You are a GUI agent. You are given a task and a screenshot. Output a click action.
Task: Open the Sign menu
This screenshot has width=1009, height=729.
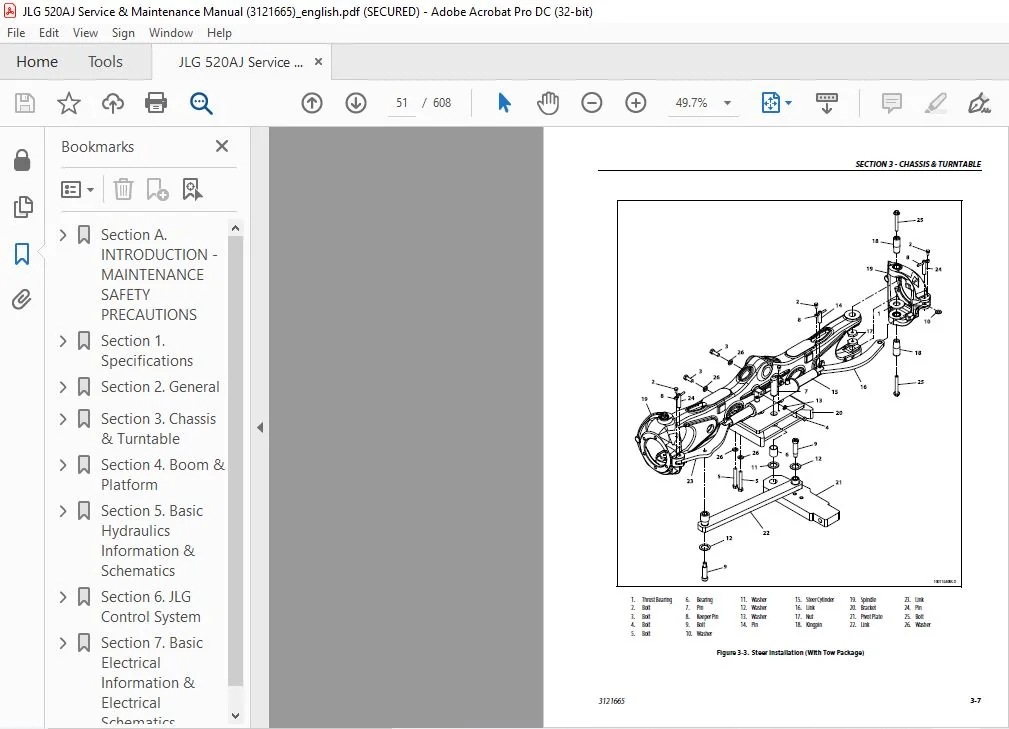123,33
